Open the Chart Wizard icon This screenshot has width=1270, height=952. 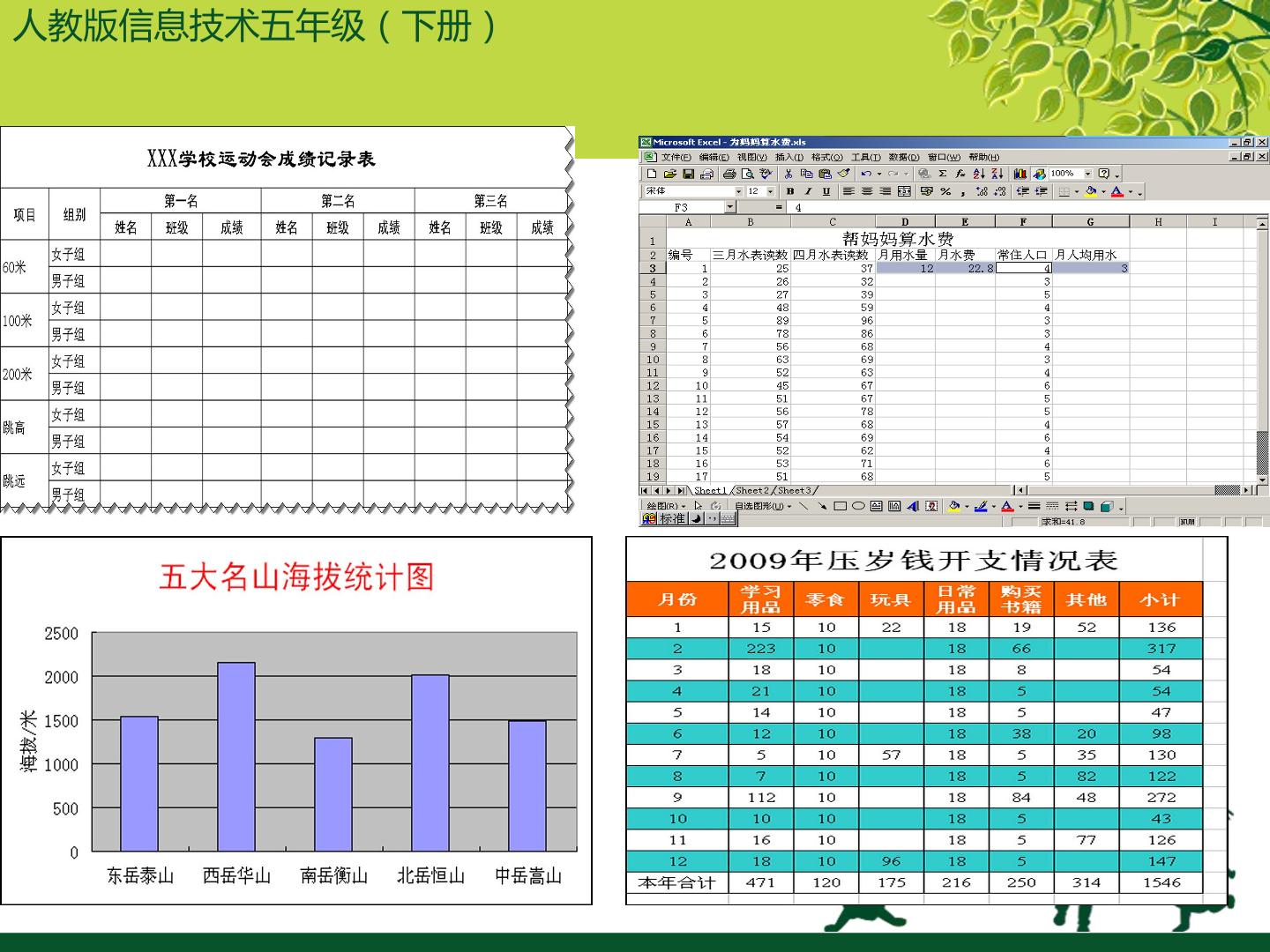coord(1020,174)
